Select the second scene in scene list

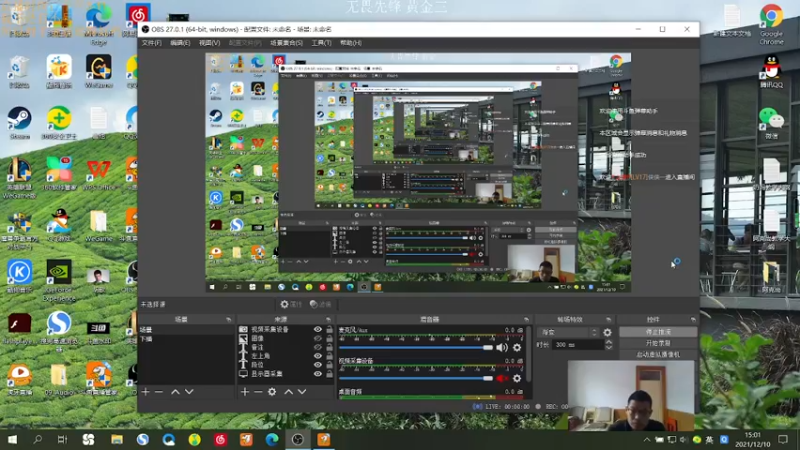tap(186, 339)
